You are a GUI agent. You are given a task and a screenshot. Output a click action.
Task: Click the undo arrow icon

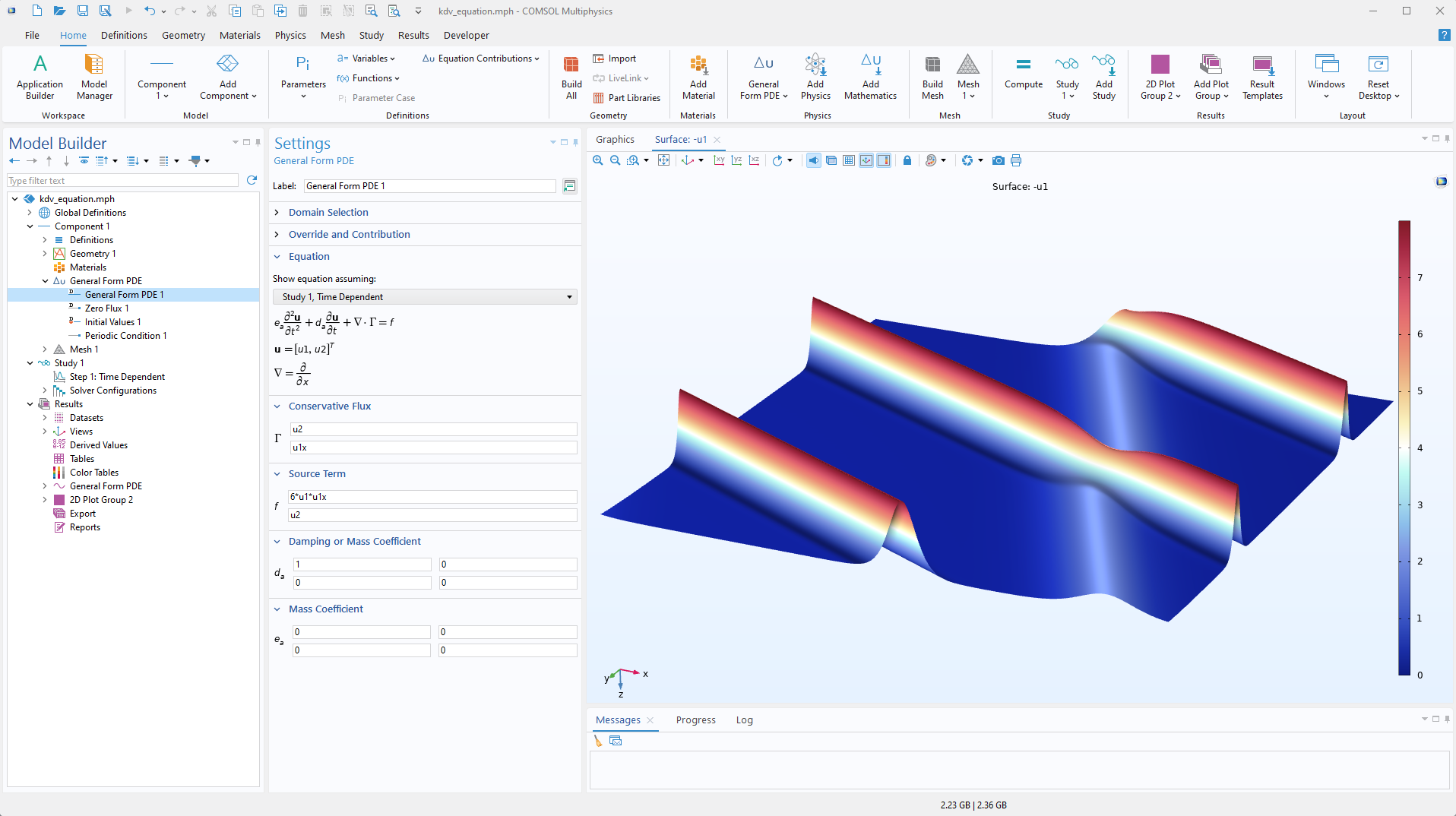coord(150,11)
